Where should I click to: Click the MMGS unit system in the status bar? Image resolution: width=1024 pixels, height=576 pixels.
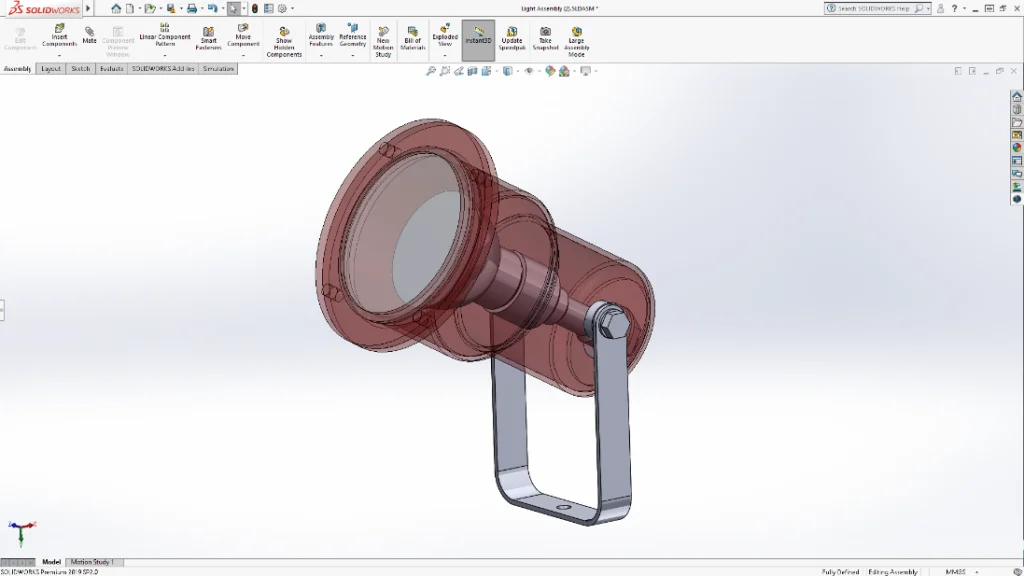(955, 572)
